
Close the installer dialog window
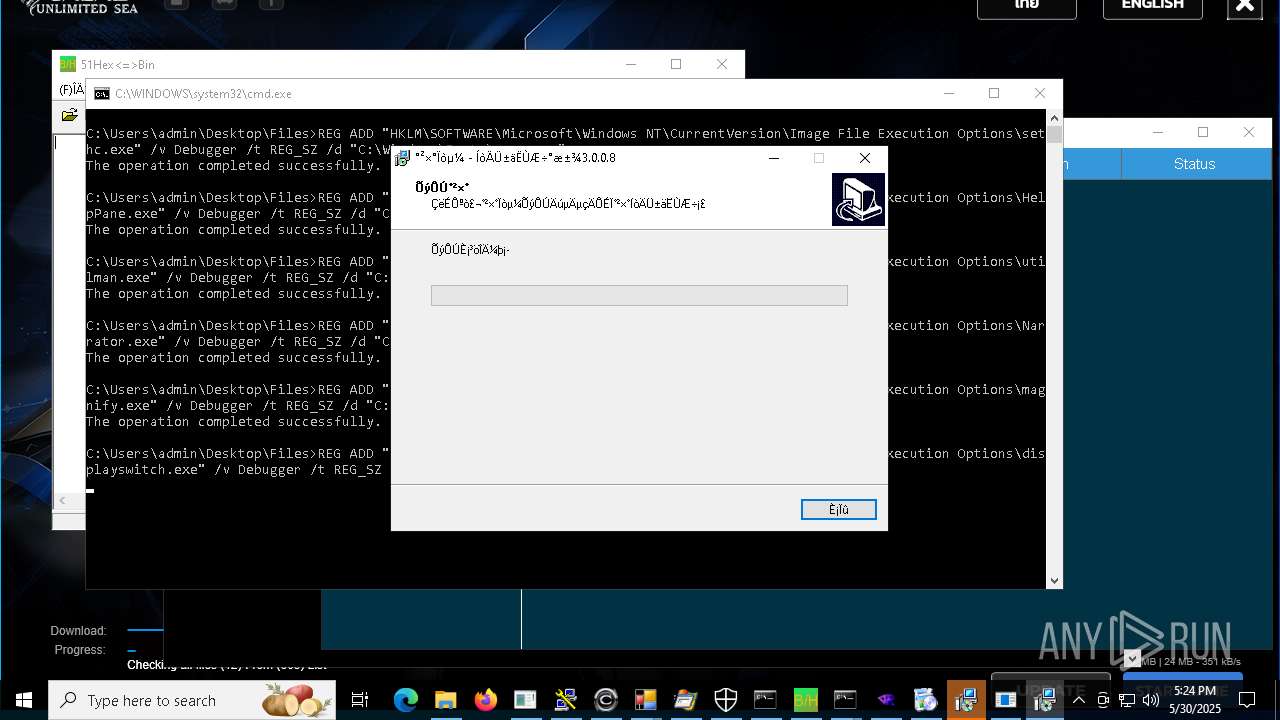[x=865, y=158]
